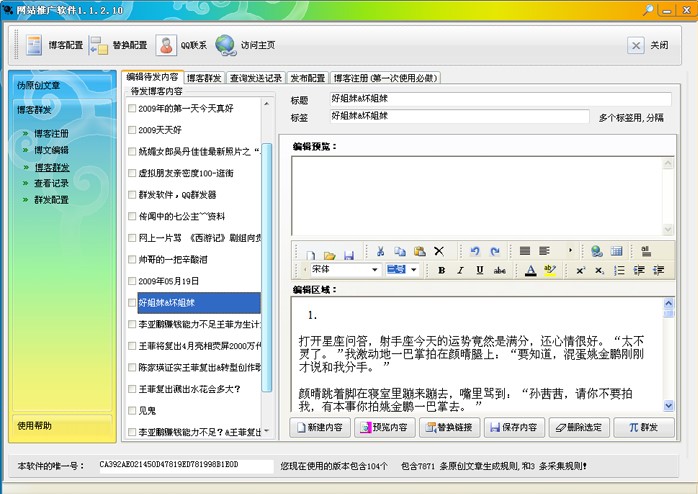Click the insert hyperlink globe icon
The image size is (698, 494).
[x=596, y=251]
